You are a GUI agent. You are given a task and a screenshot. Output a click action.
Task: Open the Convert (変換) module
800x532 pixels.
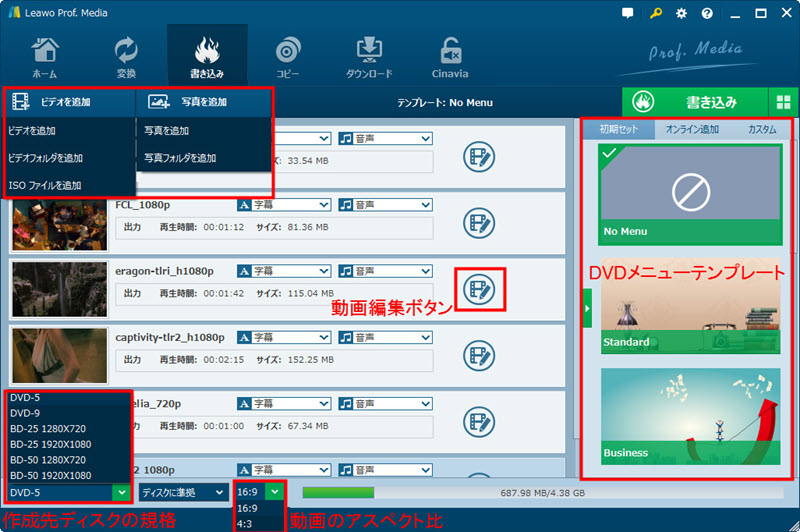(x=126, y=57)
